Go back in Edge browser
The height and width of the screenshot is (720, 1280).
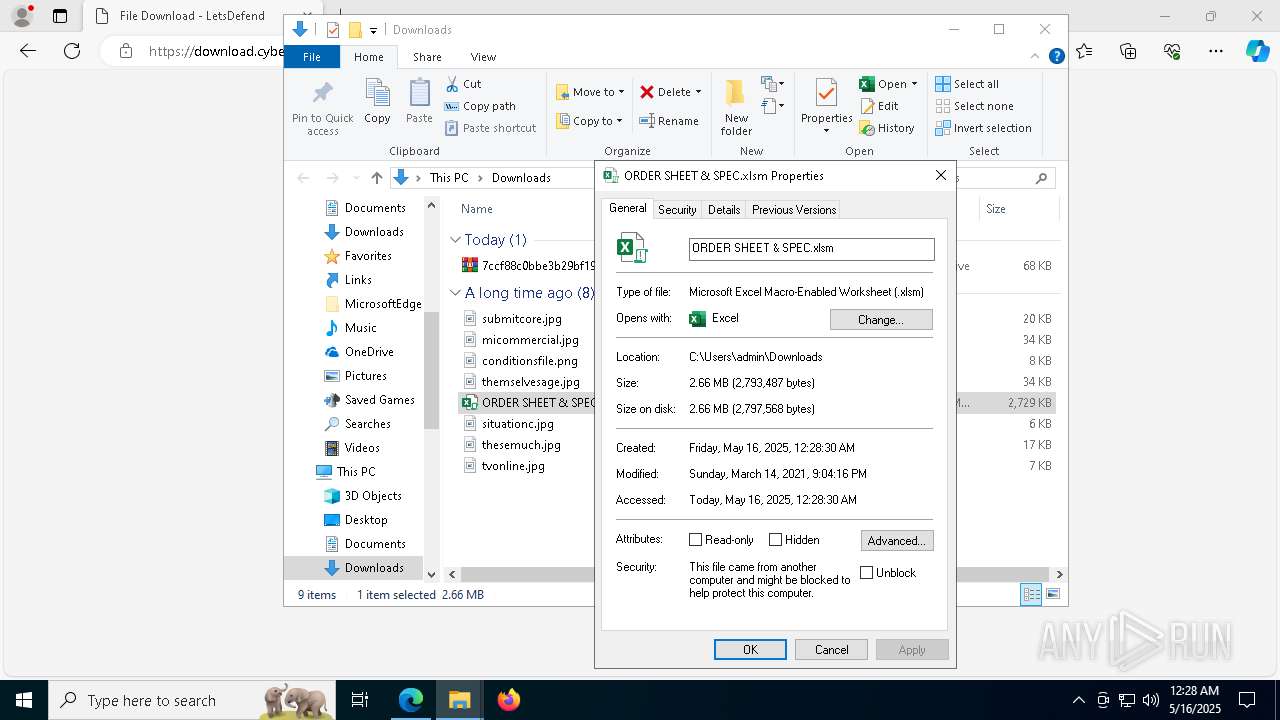(28, 51)
